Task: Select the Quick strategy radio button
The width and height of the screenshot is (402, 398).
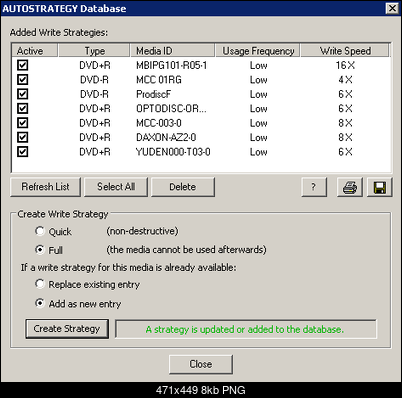Action: coord(40,231)
